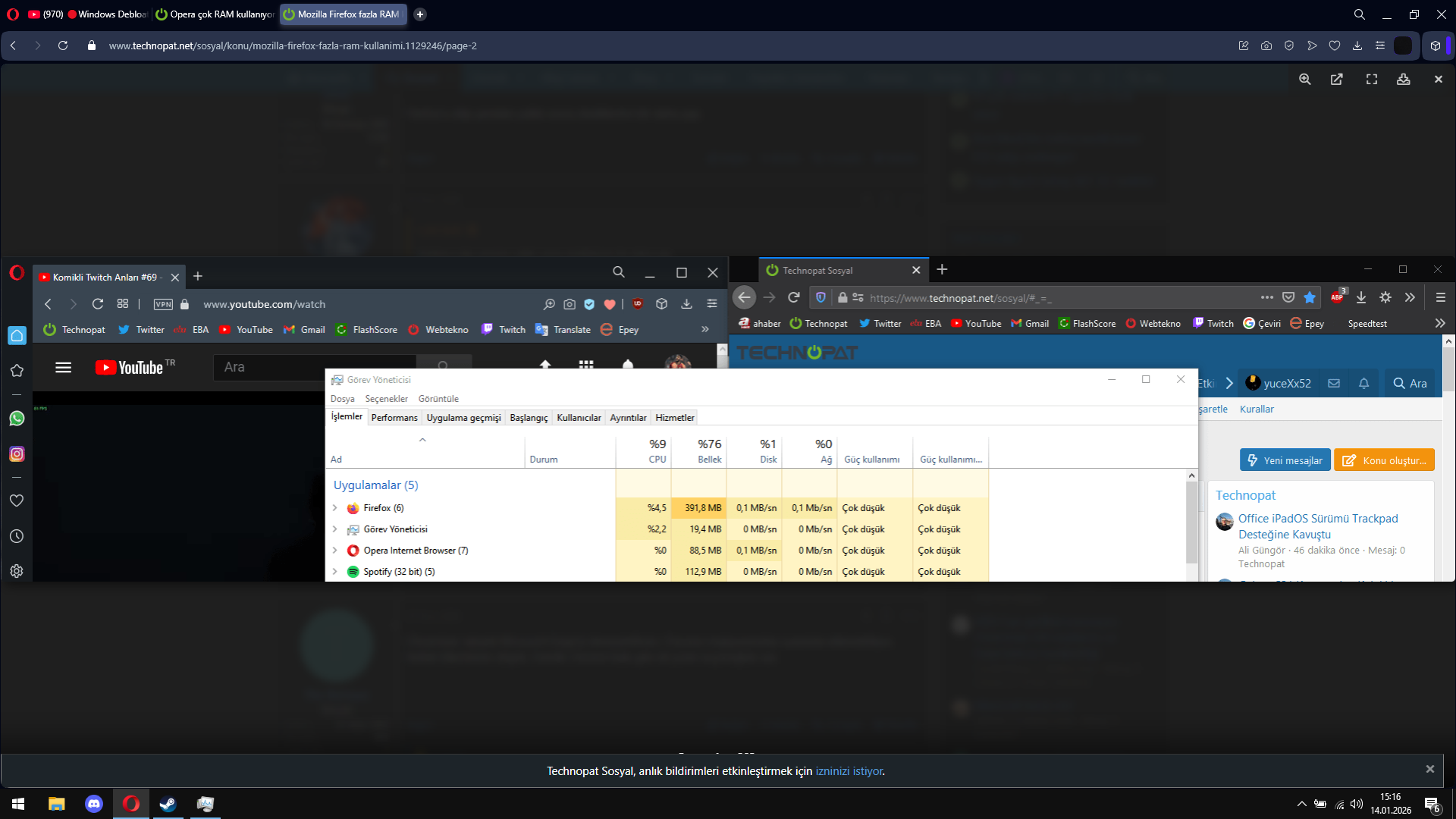The height and width of the screenshot is (819, 1456).
Task: Take a snapshot with Opera camera icon
Action: click(x=1266, y=45)
